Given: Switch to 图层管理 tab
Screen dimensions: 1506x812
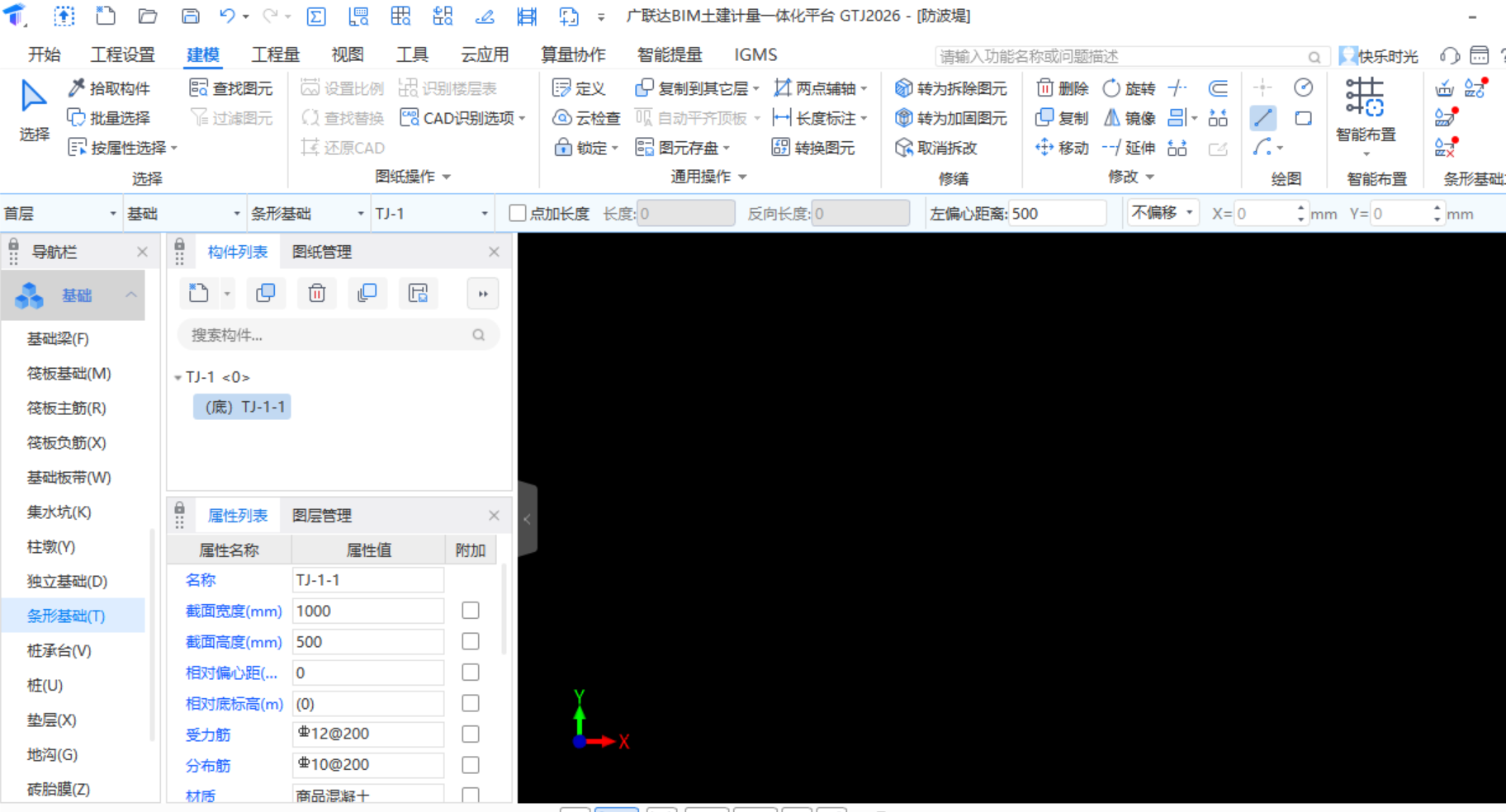Looking at the screenshot, I should pos(322,516).
